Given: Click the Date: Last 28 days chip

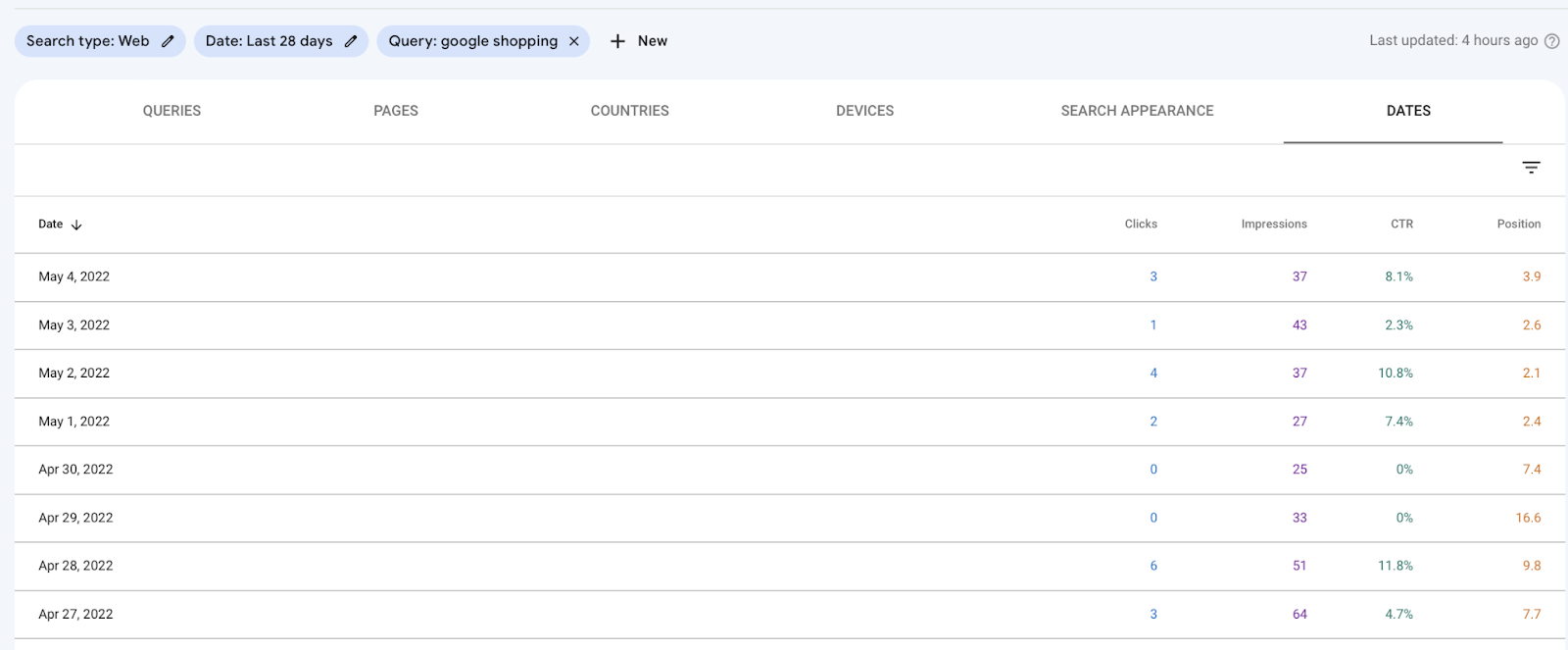Looking at the screenshot, I should click(x=281, y=41).
